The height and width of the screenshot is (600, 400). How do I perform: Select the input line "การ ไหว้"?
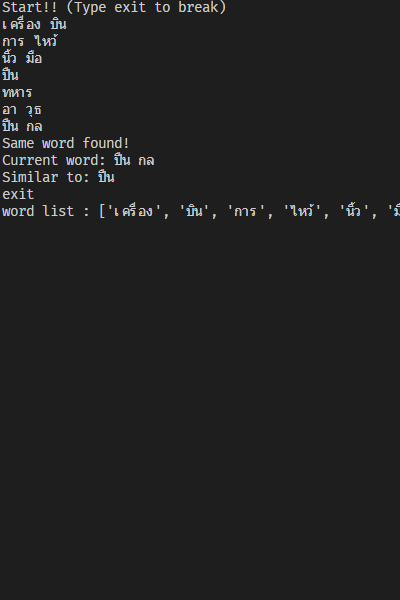coord(29,41)
